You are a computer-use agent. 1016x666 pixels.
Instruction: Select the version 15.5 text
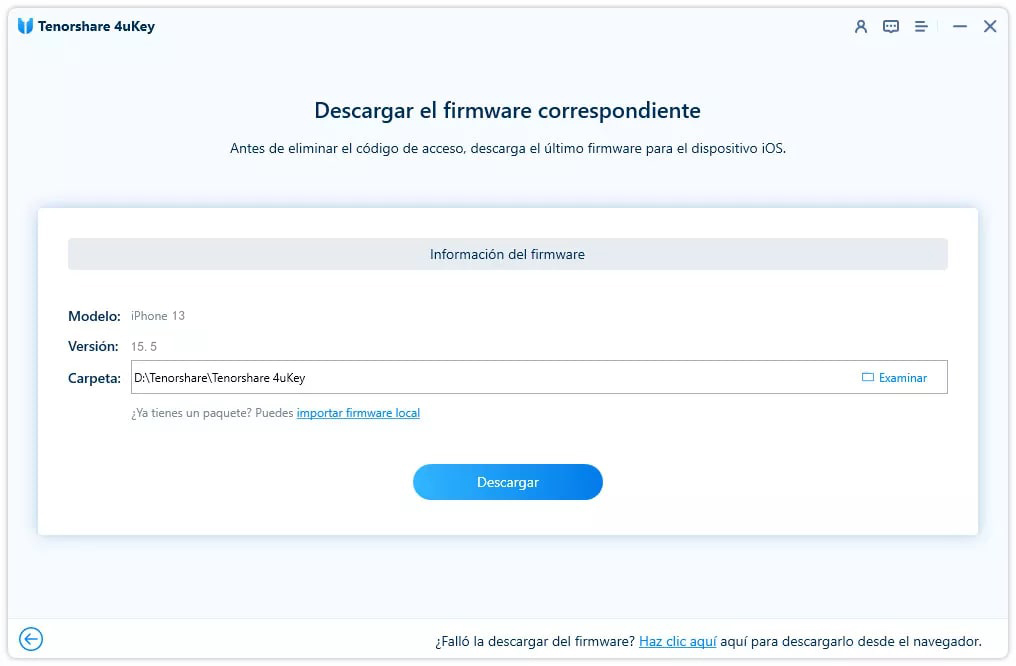tap(144, 346)
